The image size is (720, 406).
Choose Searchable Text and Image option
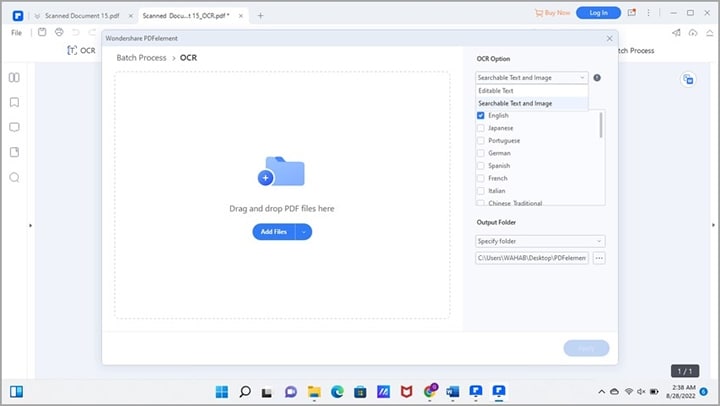click(531, 103)
